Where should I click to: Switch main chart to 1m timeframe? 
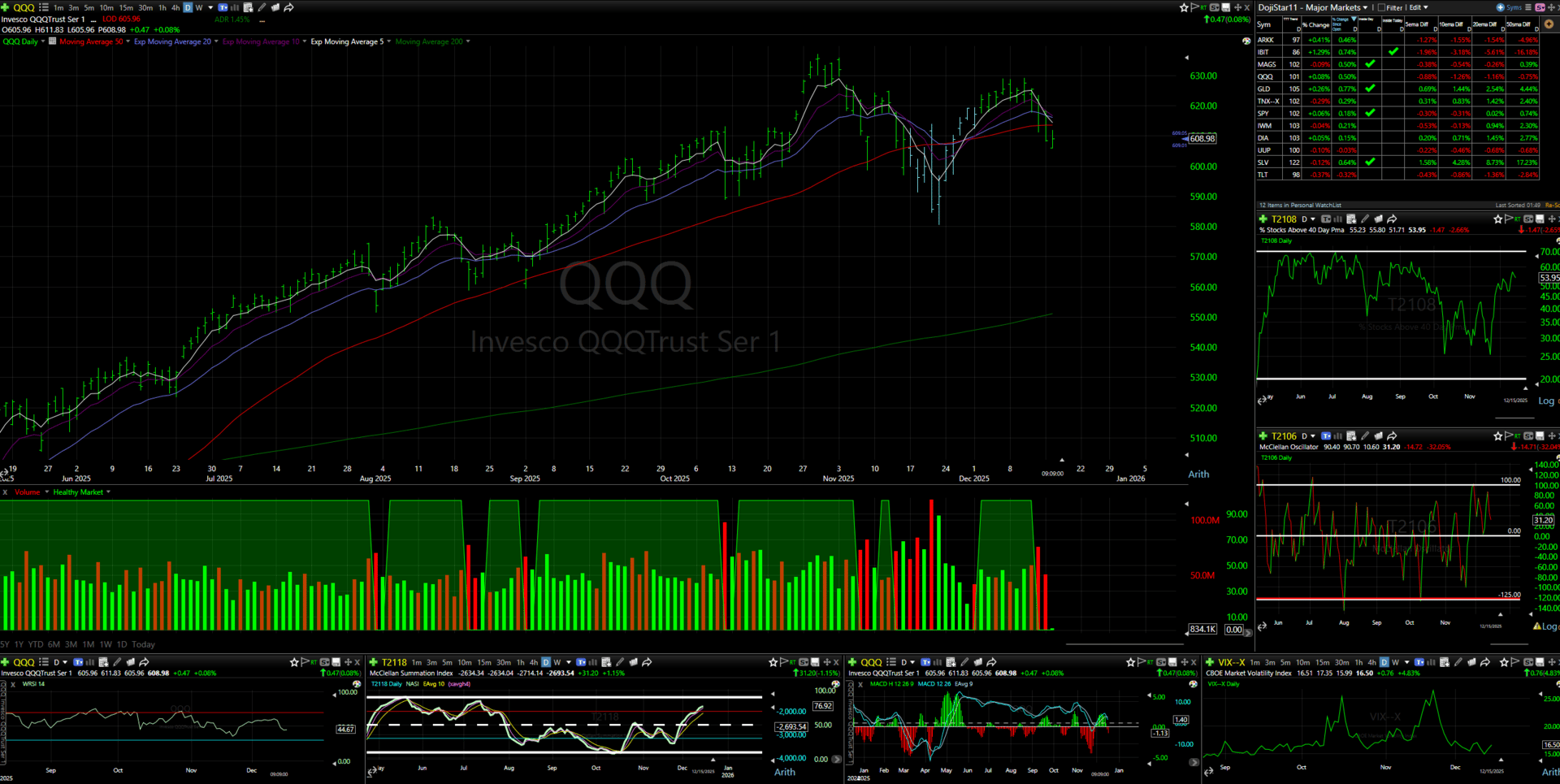[58, 7]
